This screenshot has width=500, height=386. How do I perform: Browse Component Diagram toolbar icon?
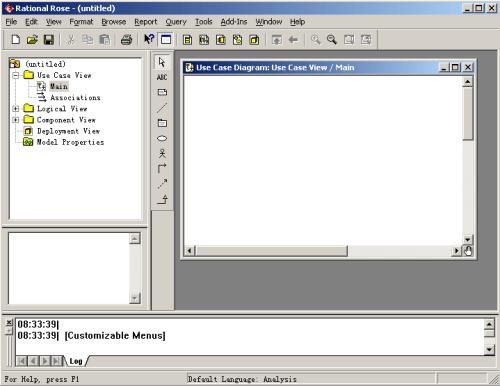[x=221, y=40]
